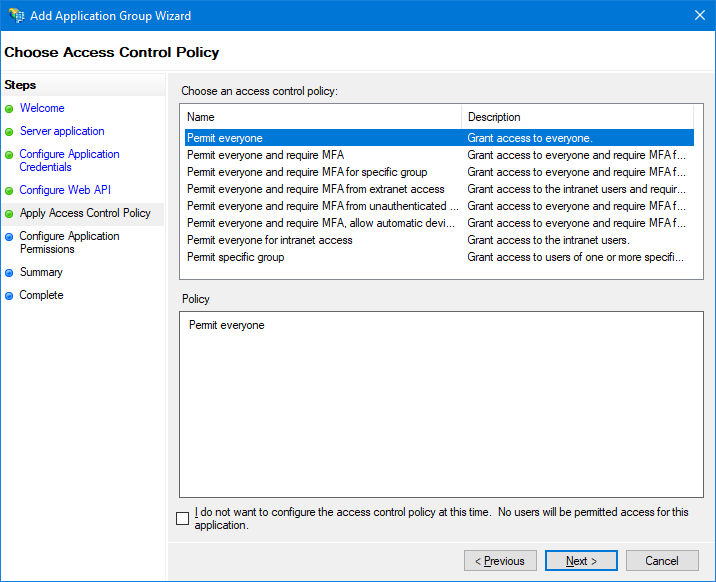Select Permit everyone and require MFA policy
716x582 pixels.
439,155
